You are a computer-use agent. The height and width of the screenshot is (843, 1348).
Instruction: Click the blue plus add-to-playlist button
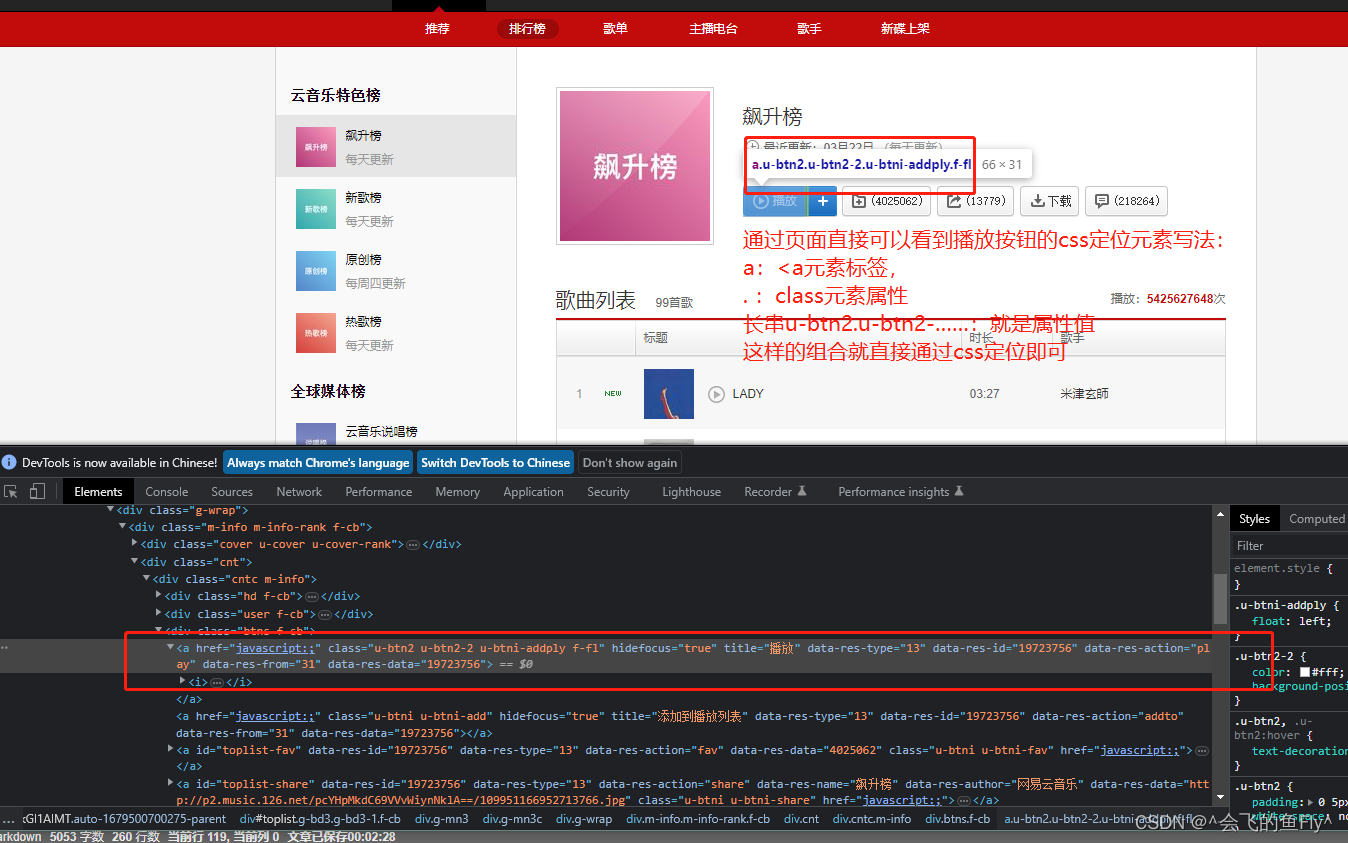(x=822, y=201)
